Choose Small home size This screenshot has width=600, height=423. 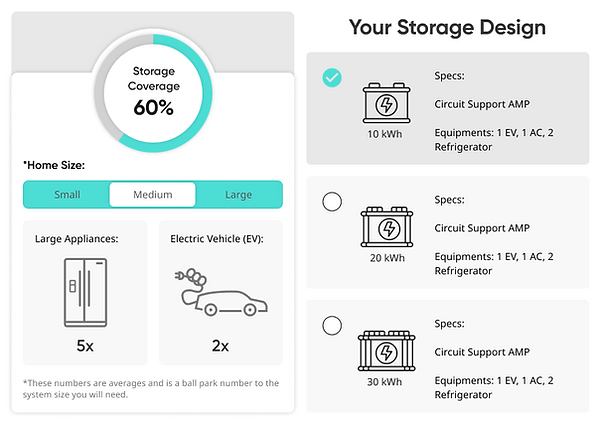pos(67,194)
